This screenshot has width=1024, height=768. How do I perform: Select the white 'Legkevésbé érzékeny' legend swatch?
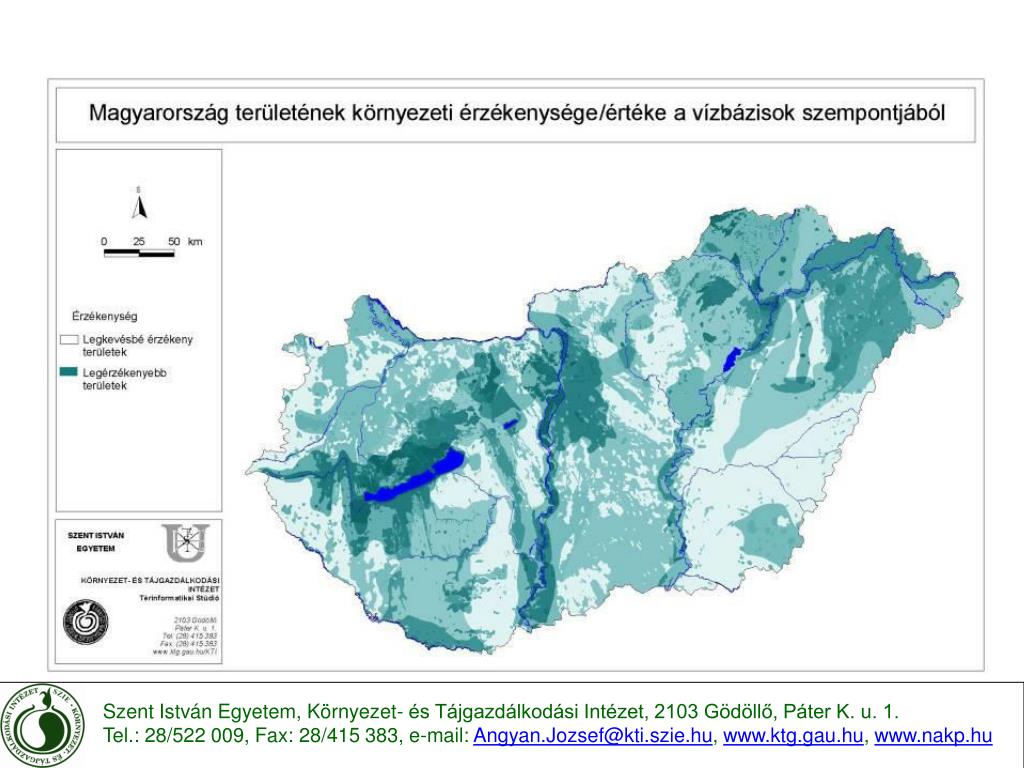pyautogui.click(x=69, y=340)
